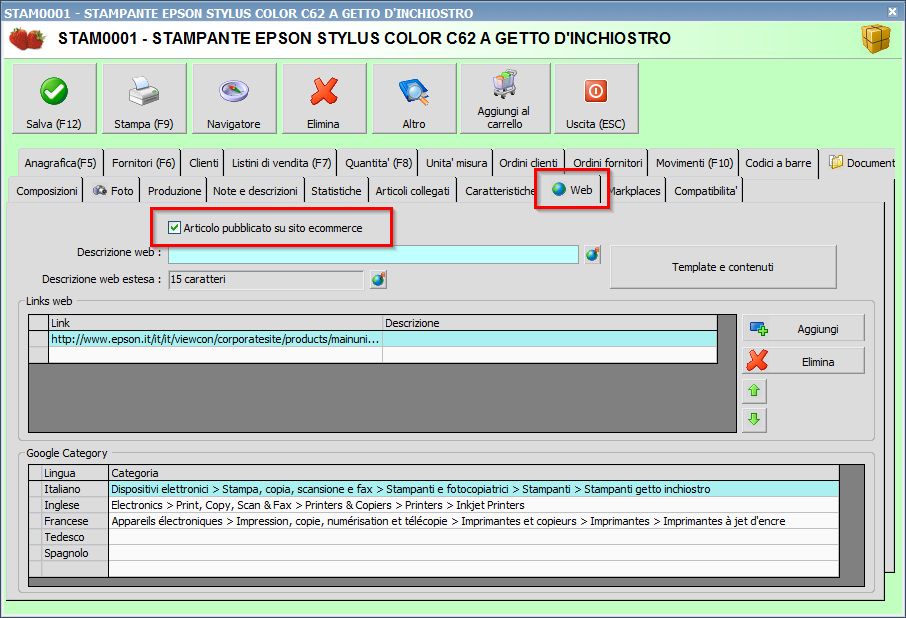
Task: Click the Descrizione web estesa field
Action: (x=266, y=280)
